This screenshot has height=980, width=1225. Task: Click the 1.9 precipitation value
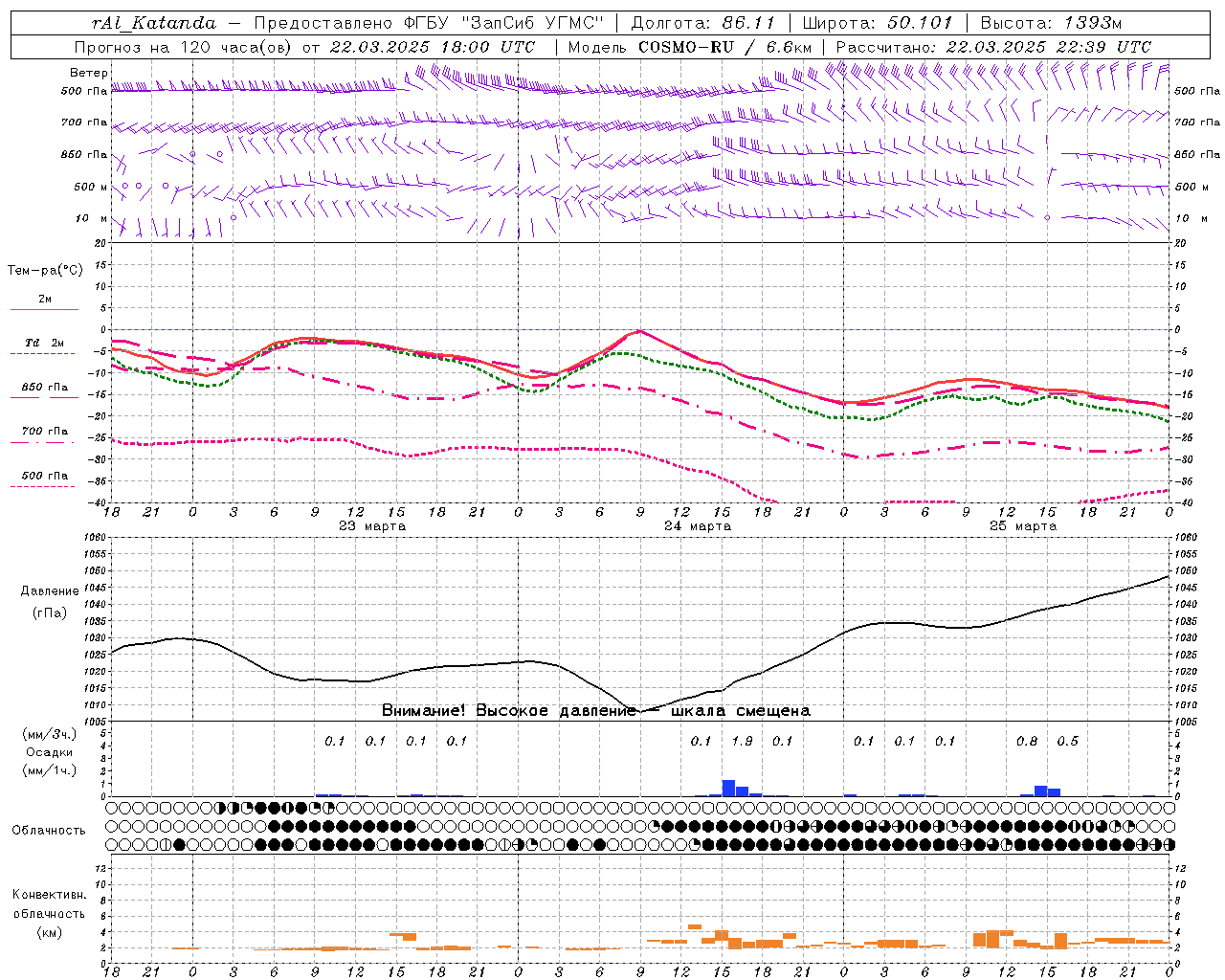point(742,741)
